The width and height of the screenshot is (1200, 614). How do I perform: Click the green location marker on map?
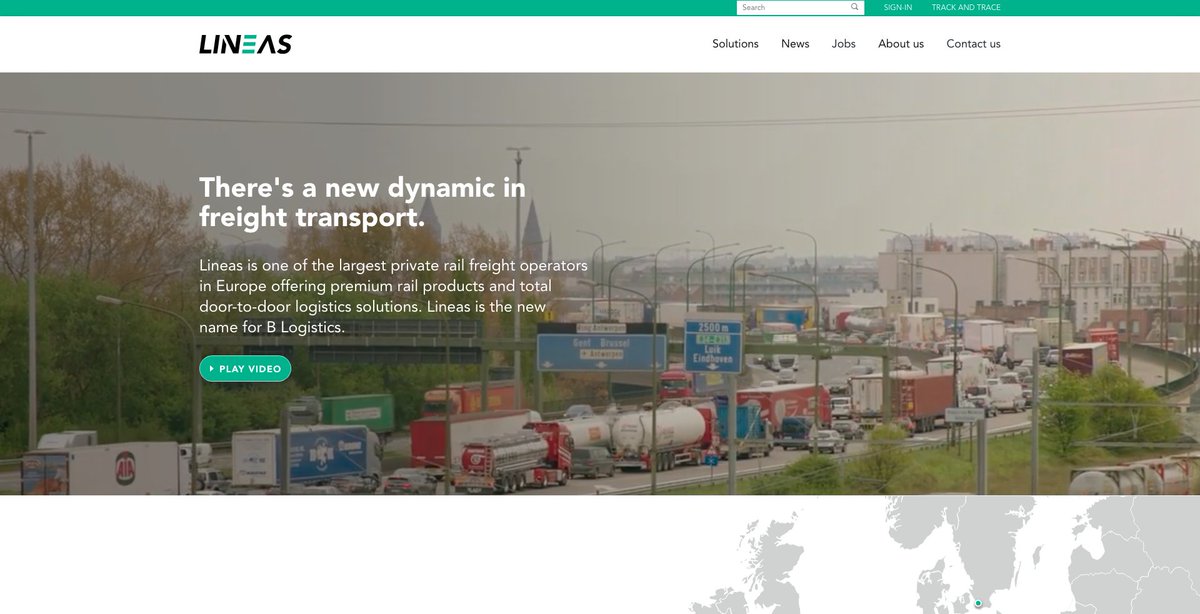click(x=978, y=603)
